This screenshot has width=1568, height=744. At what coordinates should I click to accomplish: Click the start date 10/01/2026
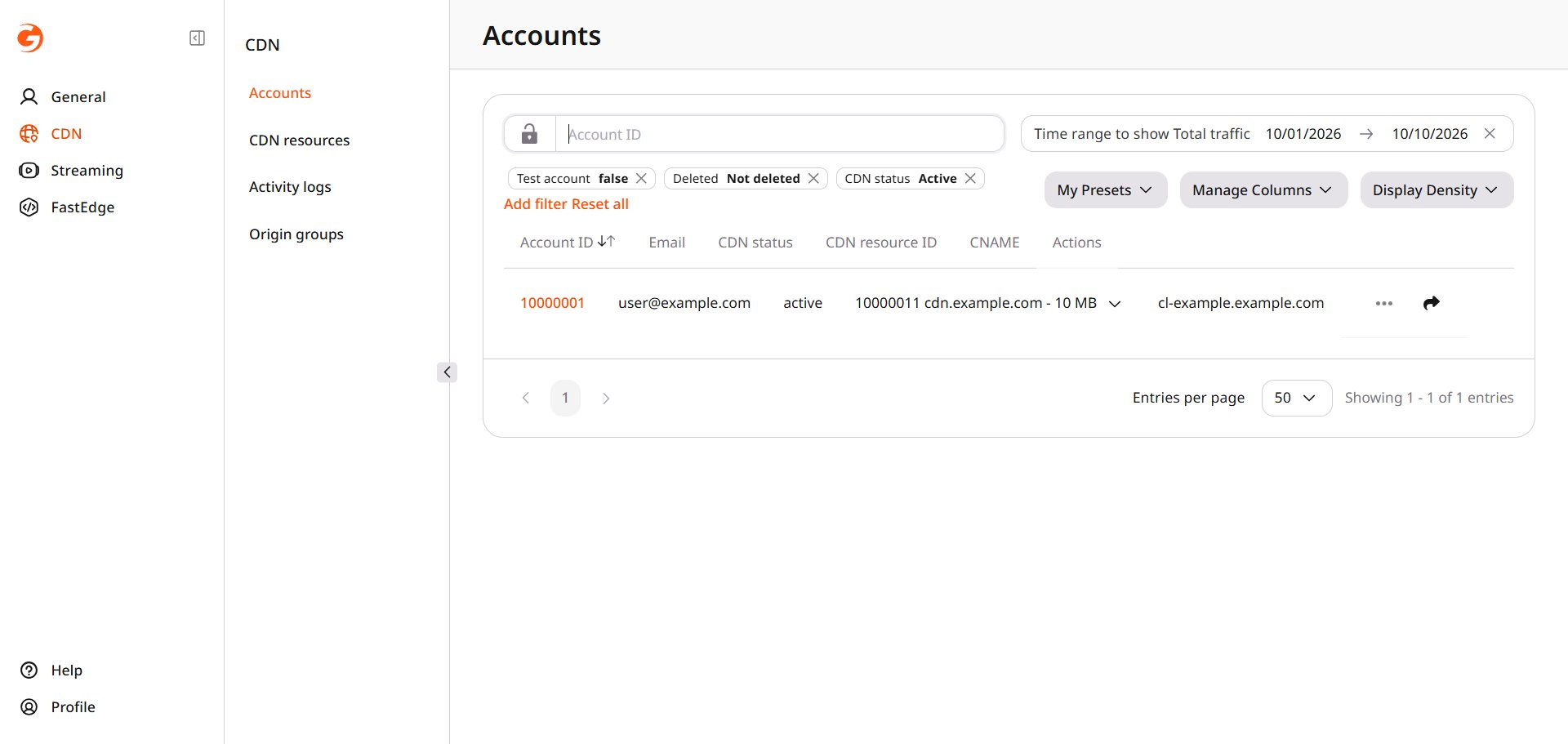tap(1303, 134)
